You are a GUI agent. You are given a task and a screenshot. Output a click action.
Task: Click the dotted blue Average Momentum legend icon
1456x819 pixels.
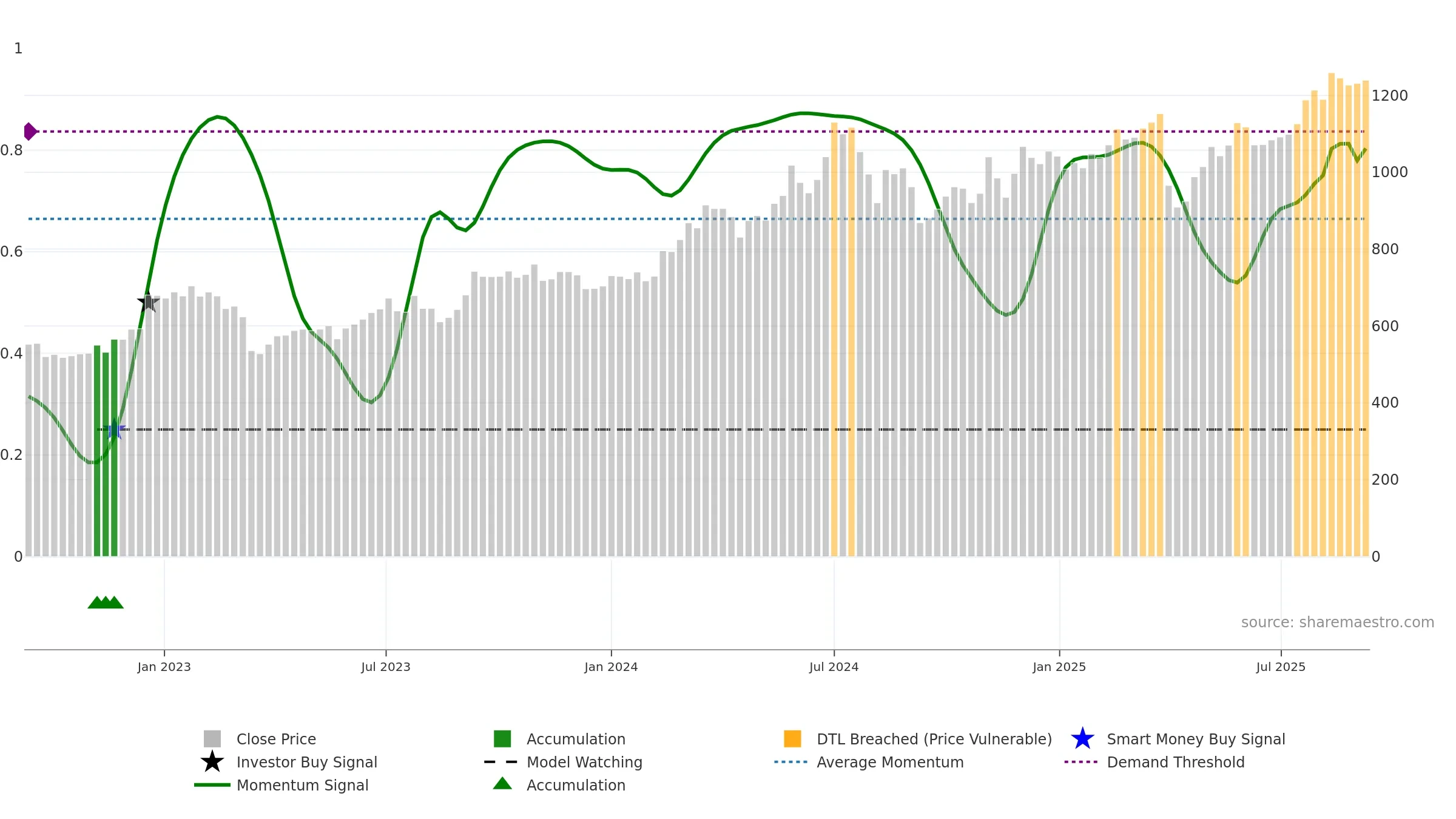791,761
